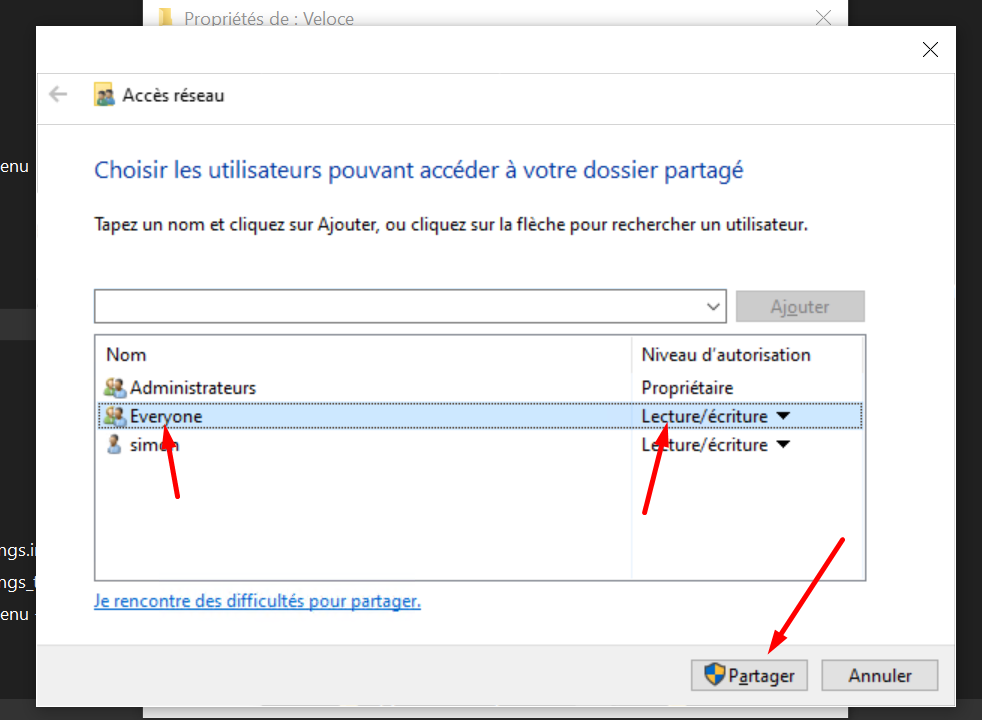Open the user name combo box arrow
This screenshot has height=720, width=982.
coord(713,307)
